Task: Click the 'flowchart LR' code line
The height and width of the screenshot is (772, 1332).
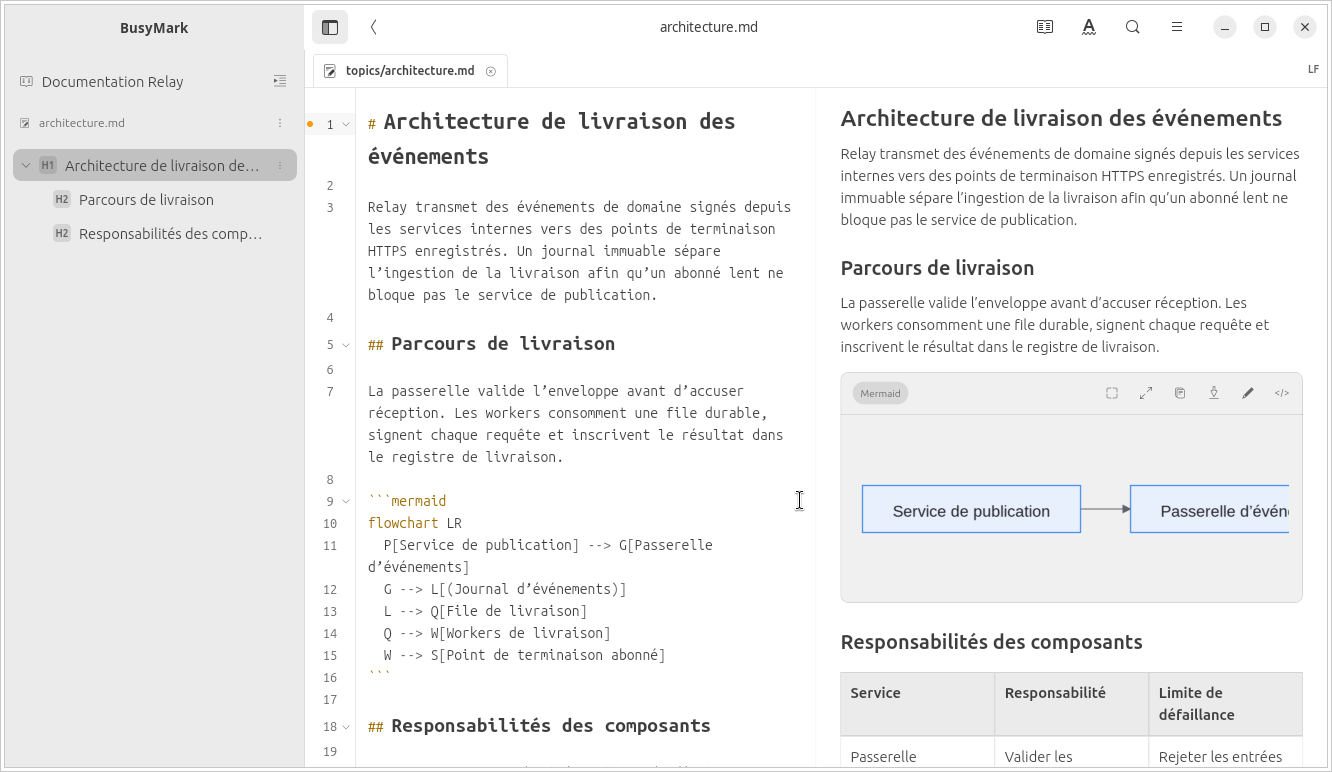Action: tap(415, 523)
